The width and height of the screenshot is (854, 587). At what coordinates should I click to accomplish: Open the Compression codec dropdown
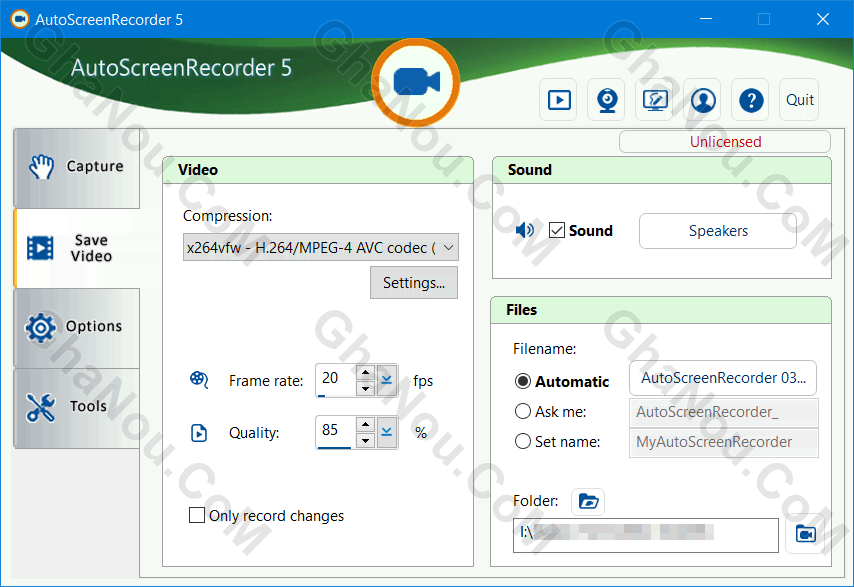pyautogui.click(x=321, y=248)
